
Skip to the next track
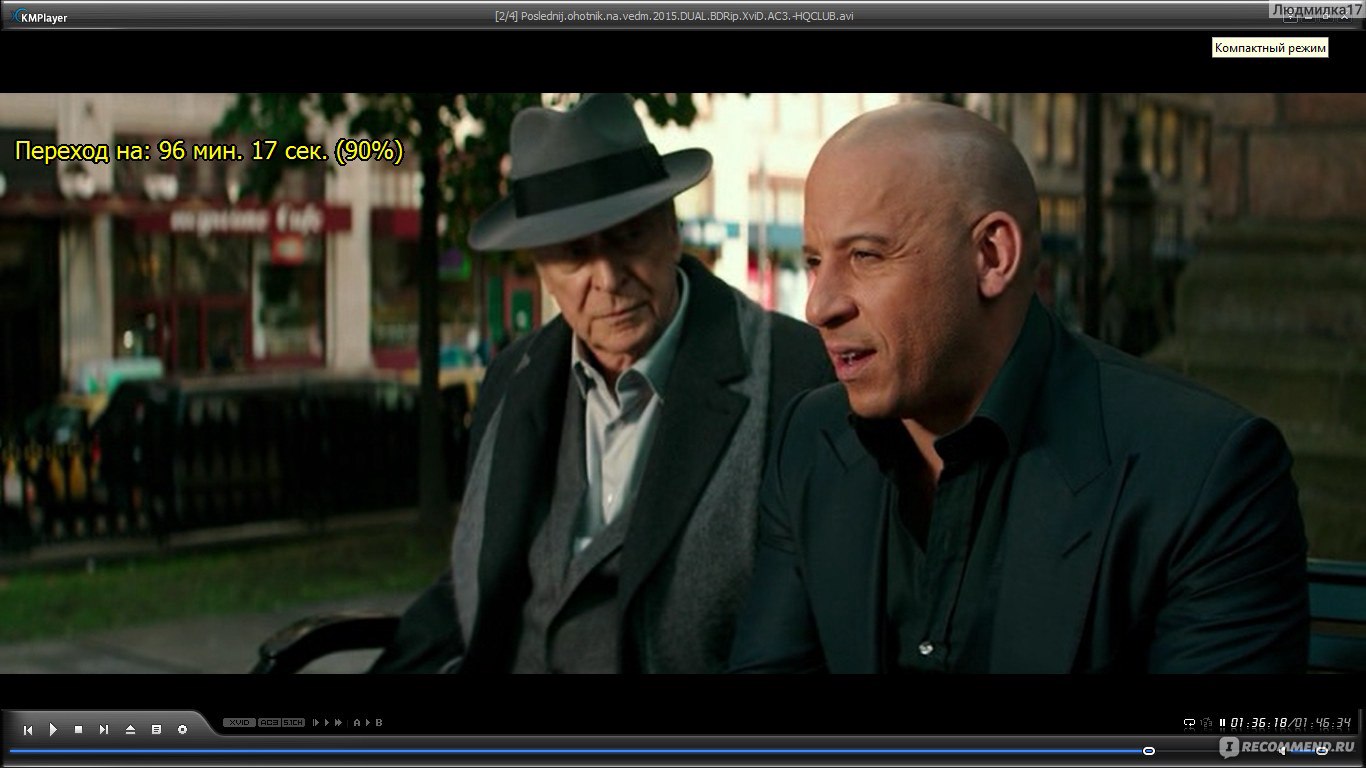coord(104,730)
